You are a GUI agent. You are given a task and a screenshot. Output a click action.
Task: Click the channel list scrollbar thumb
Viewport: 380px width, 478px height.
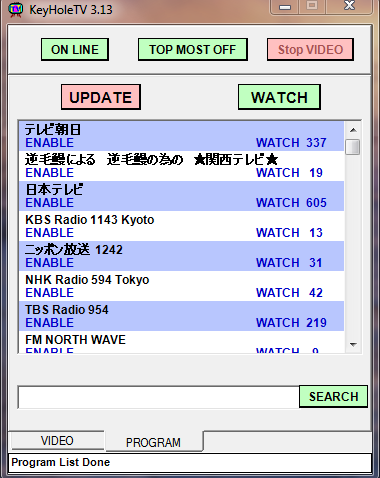353,147
